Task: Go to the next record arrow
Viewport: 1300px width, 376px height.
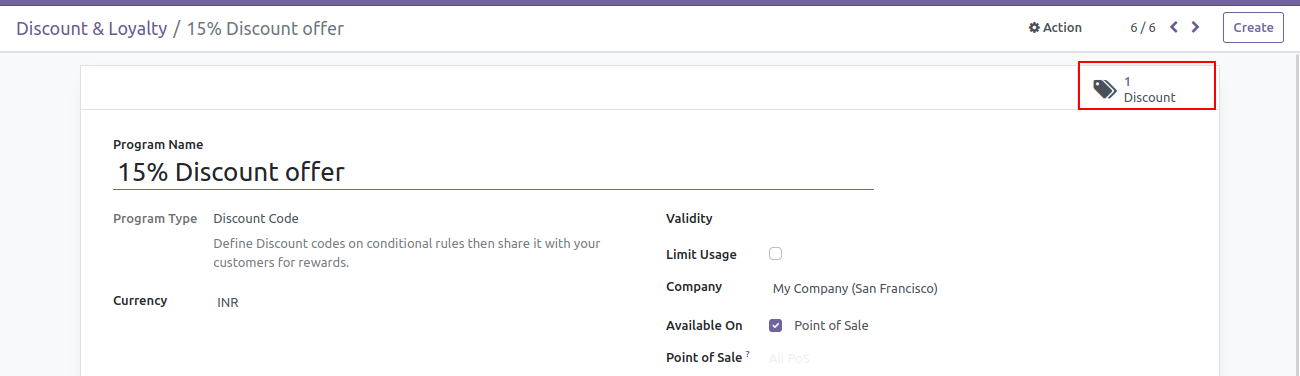Action: pos(1196,28)
